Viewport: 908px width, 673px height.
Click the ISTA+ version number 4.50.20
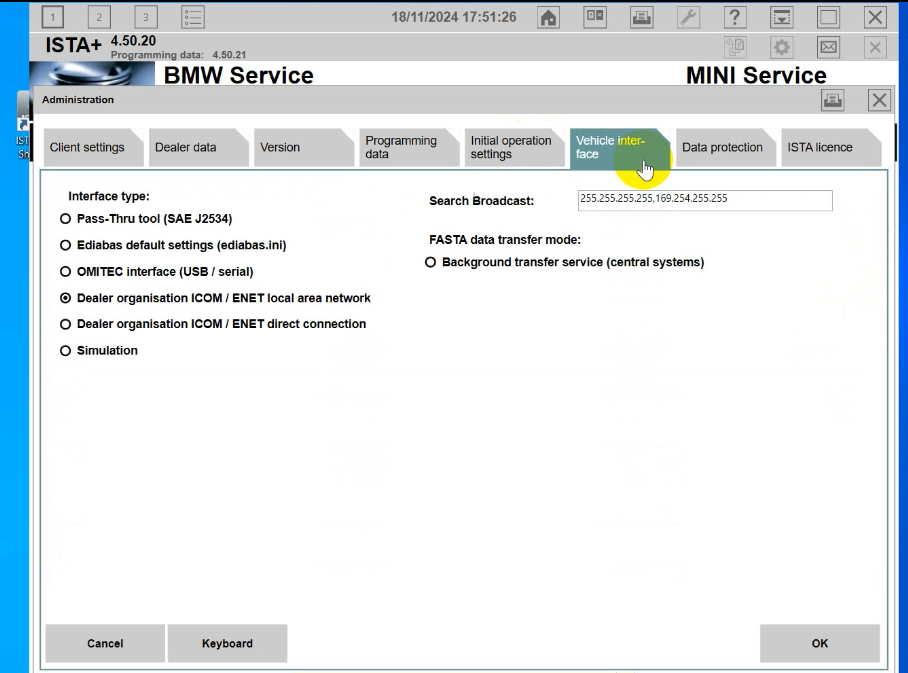click(x=133, y=41)
